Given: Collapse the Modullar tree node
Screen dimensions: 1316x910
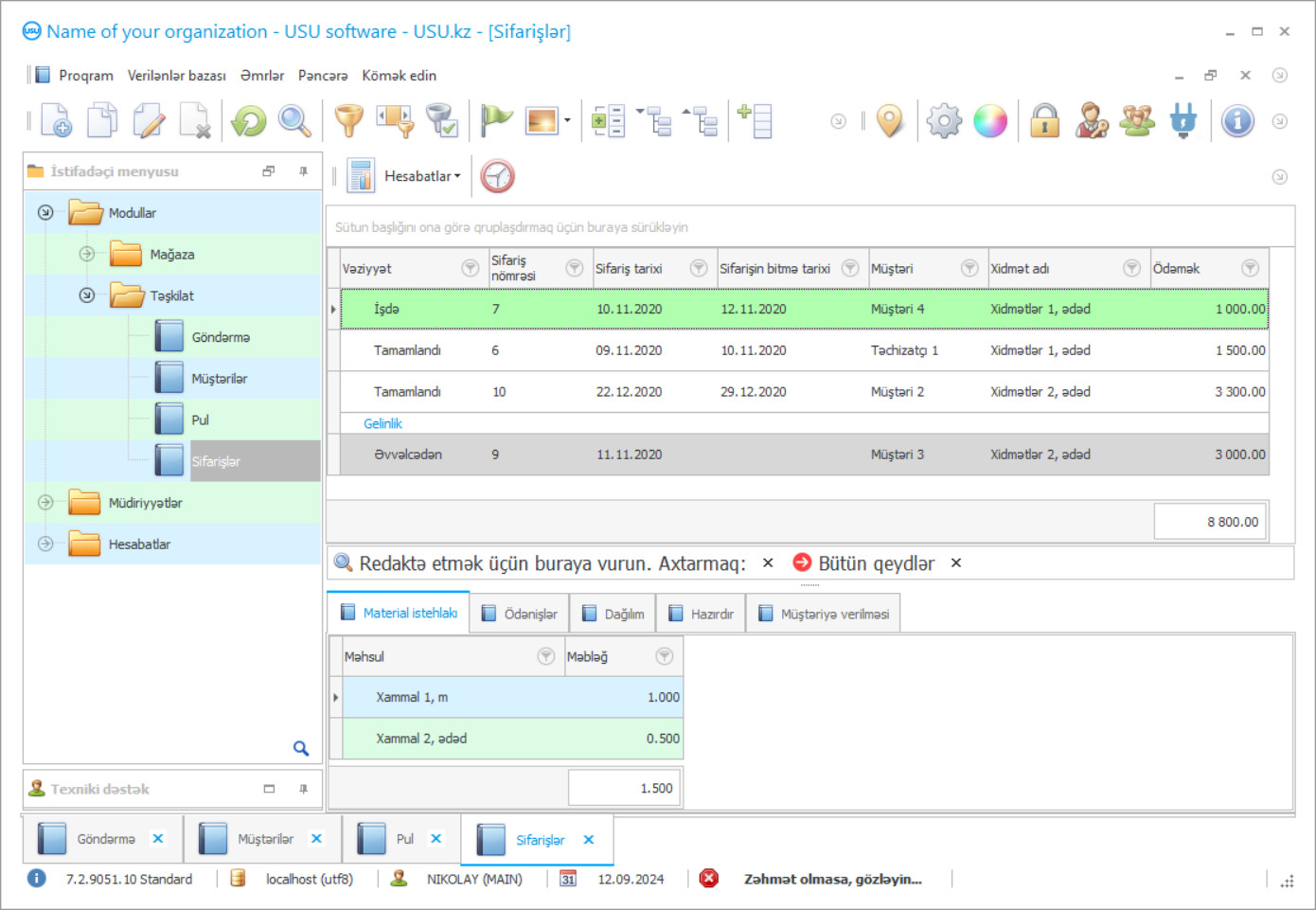Looking at the screenshot, I should 45,213.
